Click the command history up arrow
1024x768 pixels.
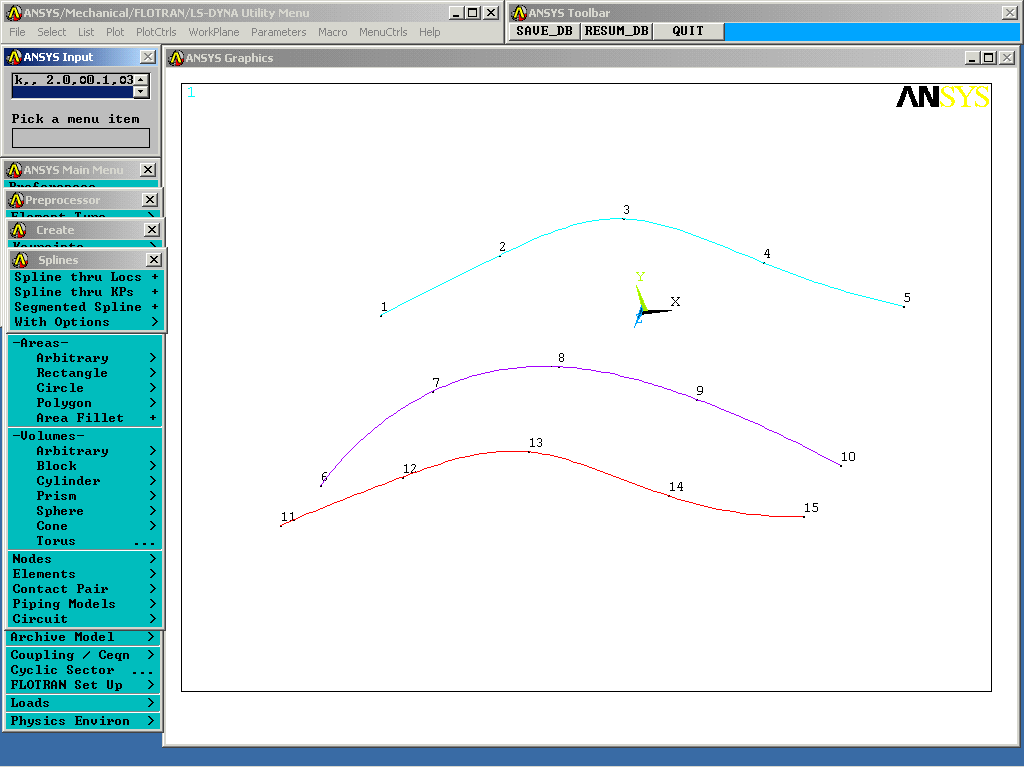click(x=141, y=79)
